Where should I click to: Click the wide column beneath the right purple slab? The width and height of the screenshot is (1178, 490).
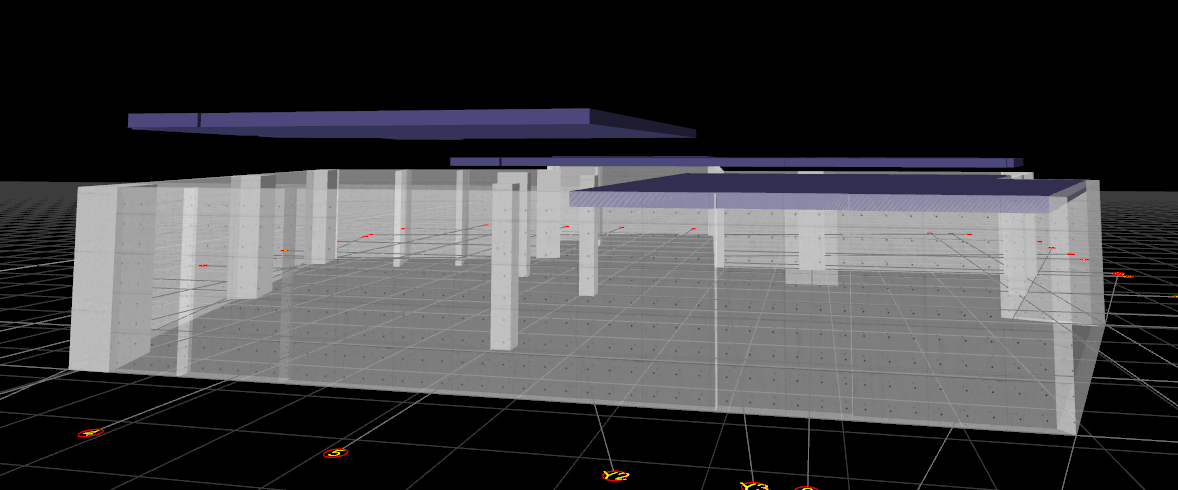pos(811,245)
